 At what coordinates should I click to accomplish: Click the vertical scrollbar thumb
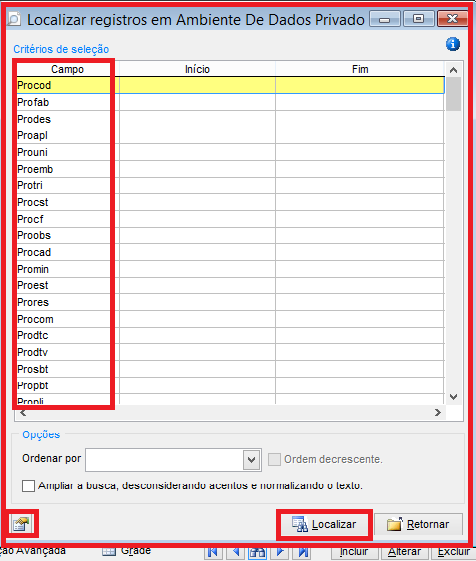point(453,94)
